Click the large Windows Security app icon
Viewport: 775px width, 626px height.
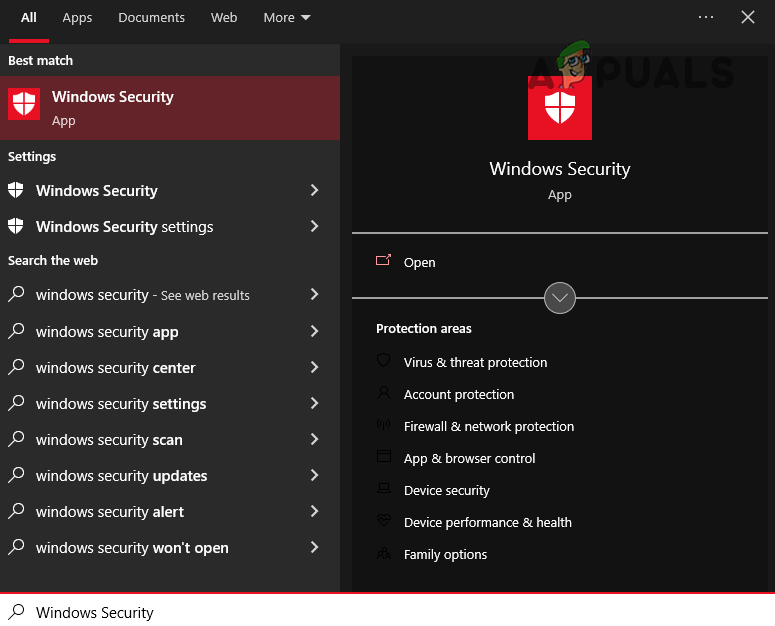(x=559, y=108)
